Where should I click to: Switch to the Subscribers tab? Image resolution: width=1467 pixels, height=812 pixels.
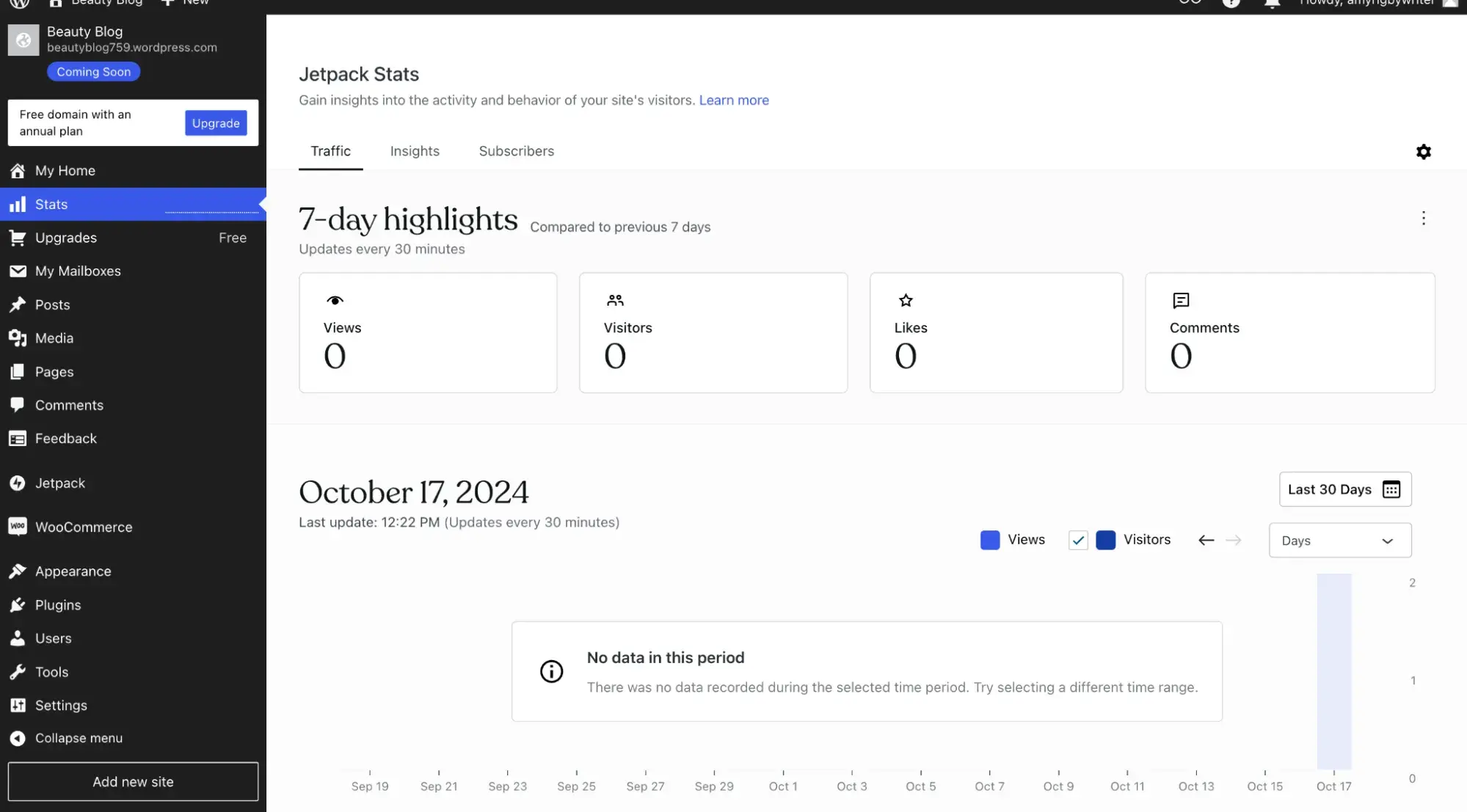tap(516, 152)
